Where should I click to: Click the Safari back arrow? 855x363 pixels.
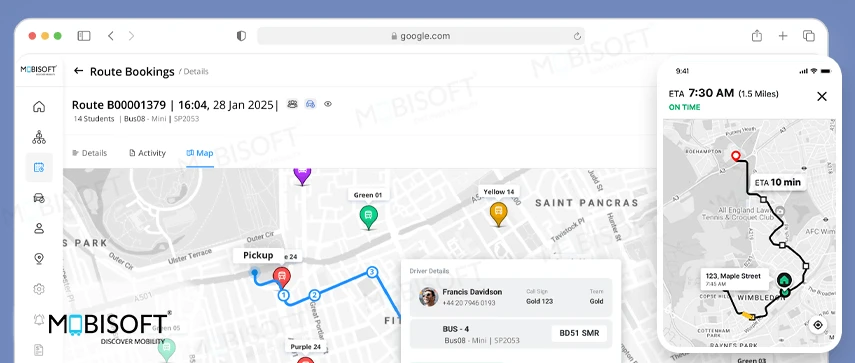click(111, 36)
